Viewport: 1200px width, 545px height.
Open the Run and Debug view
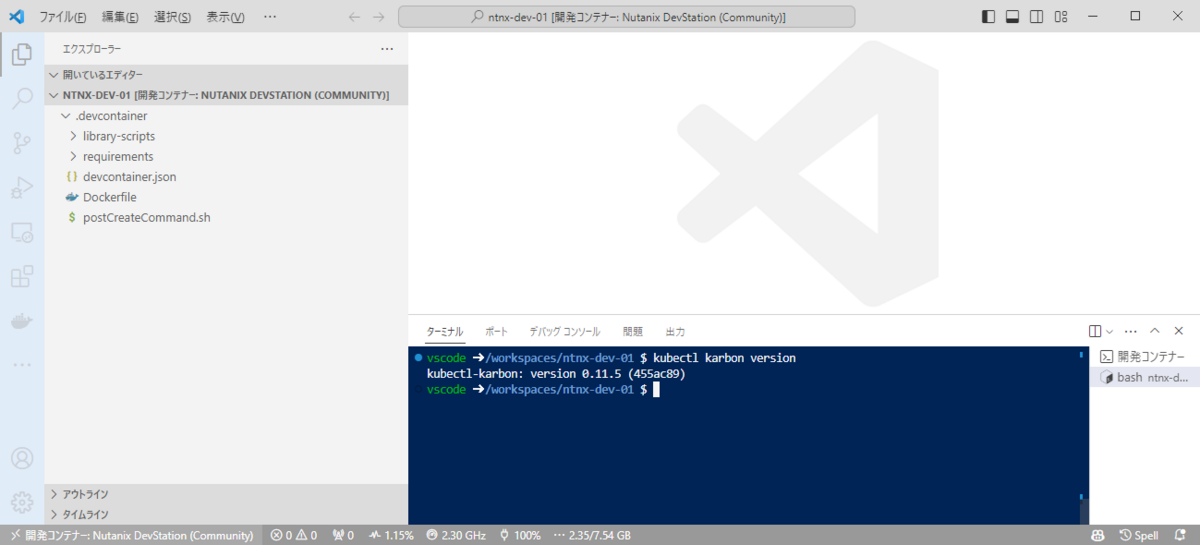point(21,187)
